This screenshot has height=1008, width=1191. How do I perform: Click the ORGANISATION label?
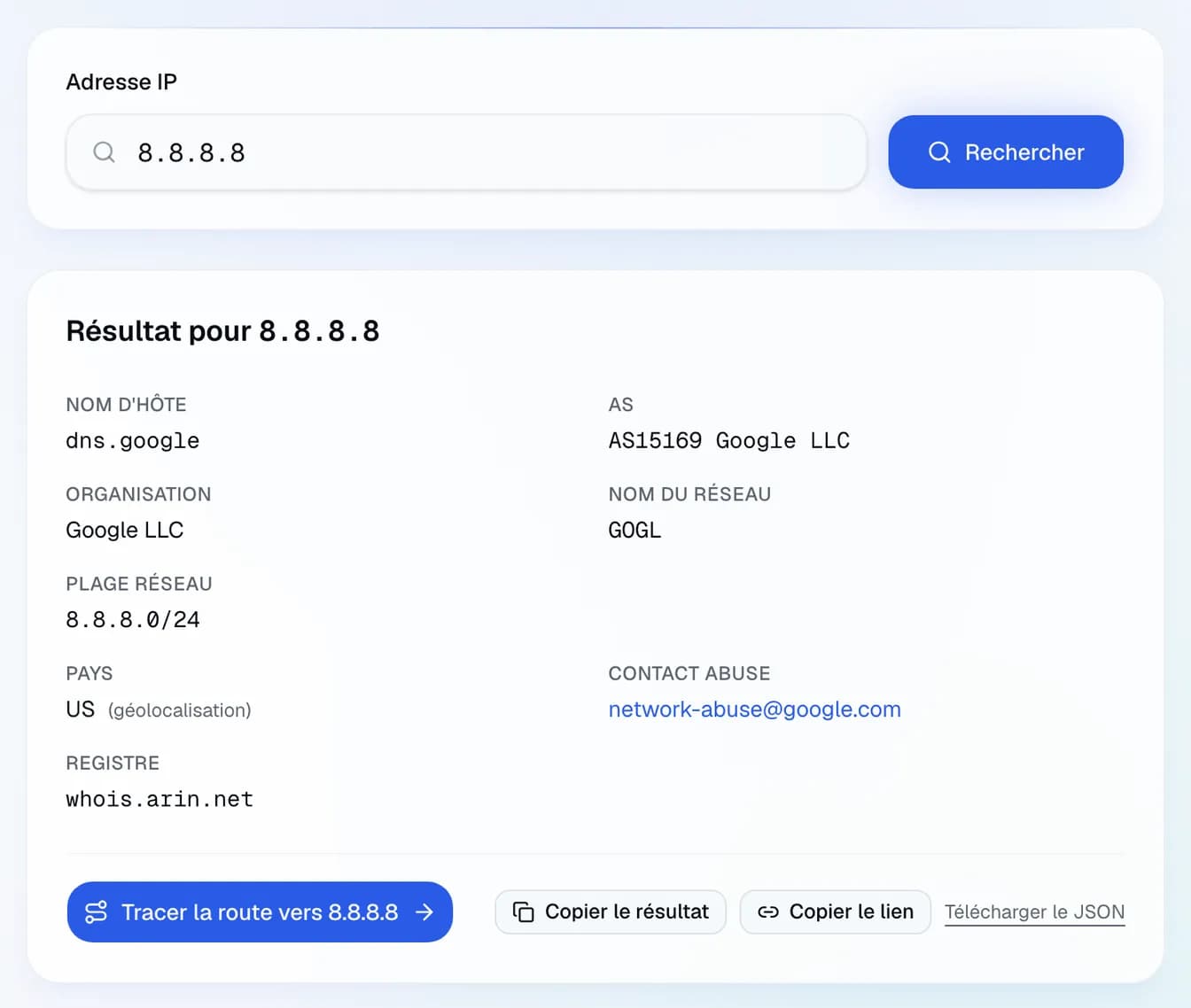coord(138,494)
